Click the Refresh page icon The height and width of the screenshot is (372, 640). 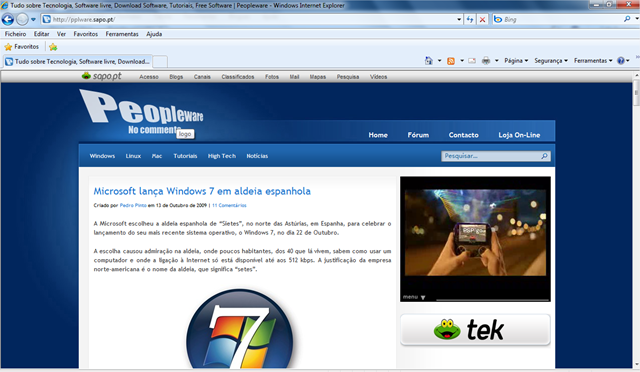click(470, 19)
